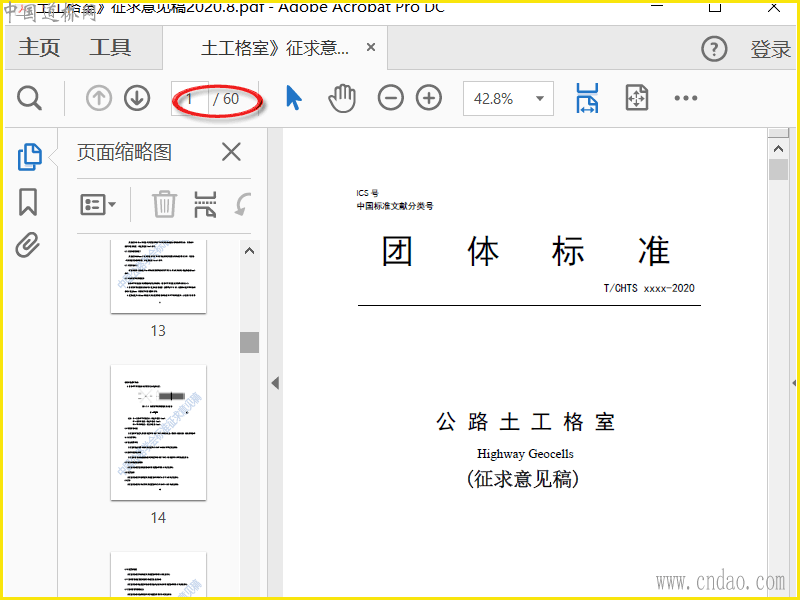
Task: Go to previous page arrow
Action: point(98,98)
